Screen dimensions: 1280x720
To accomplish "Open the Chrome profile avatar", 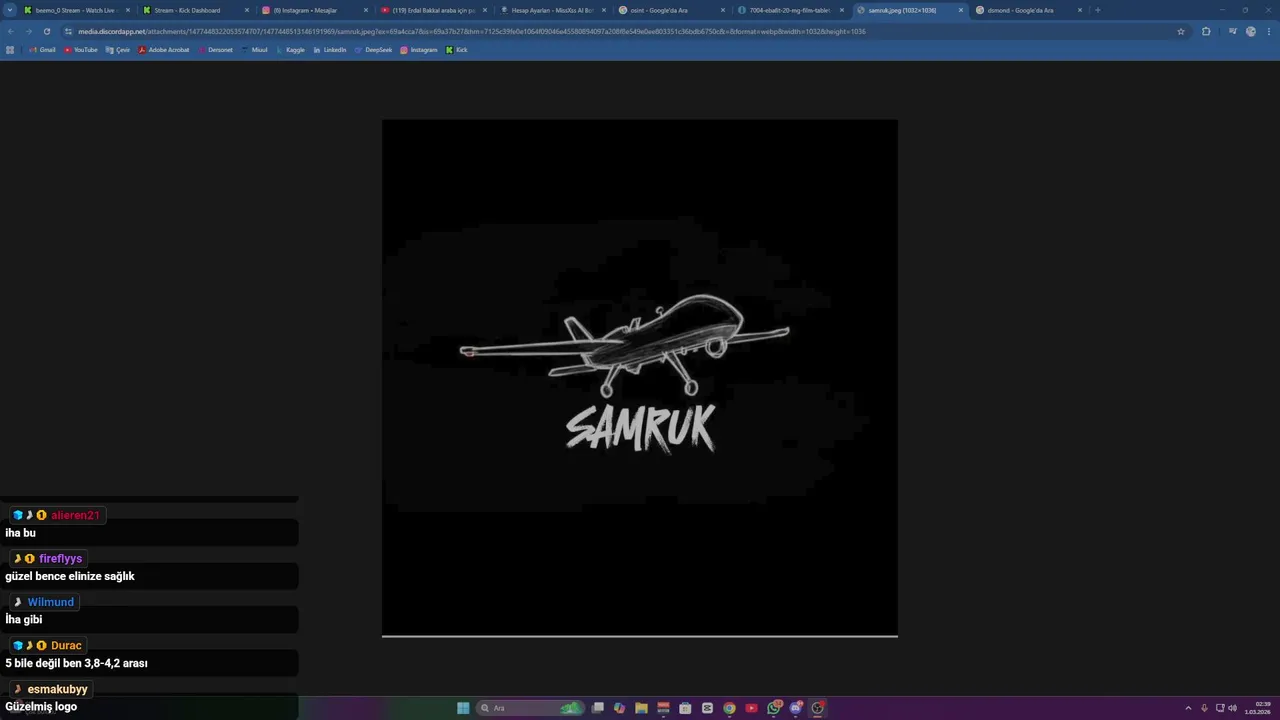I will (x=1251, y=31).
